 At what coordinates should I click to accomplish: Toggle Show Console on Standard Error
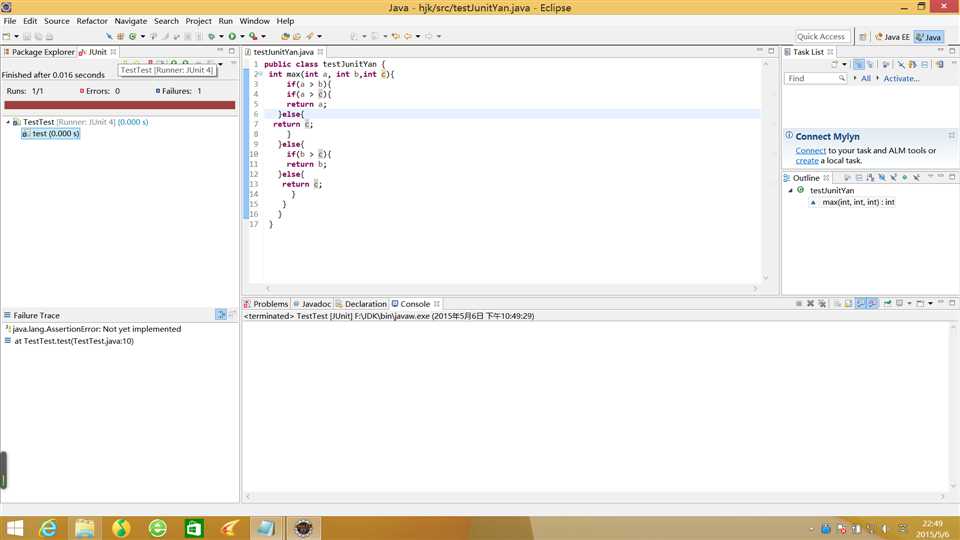[x=872, y=303]
